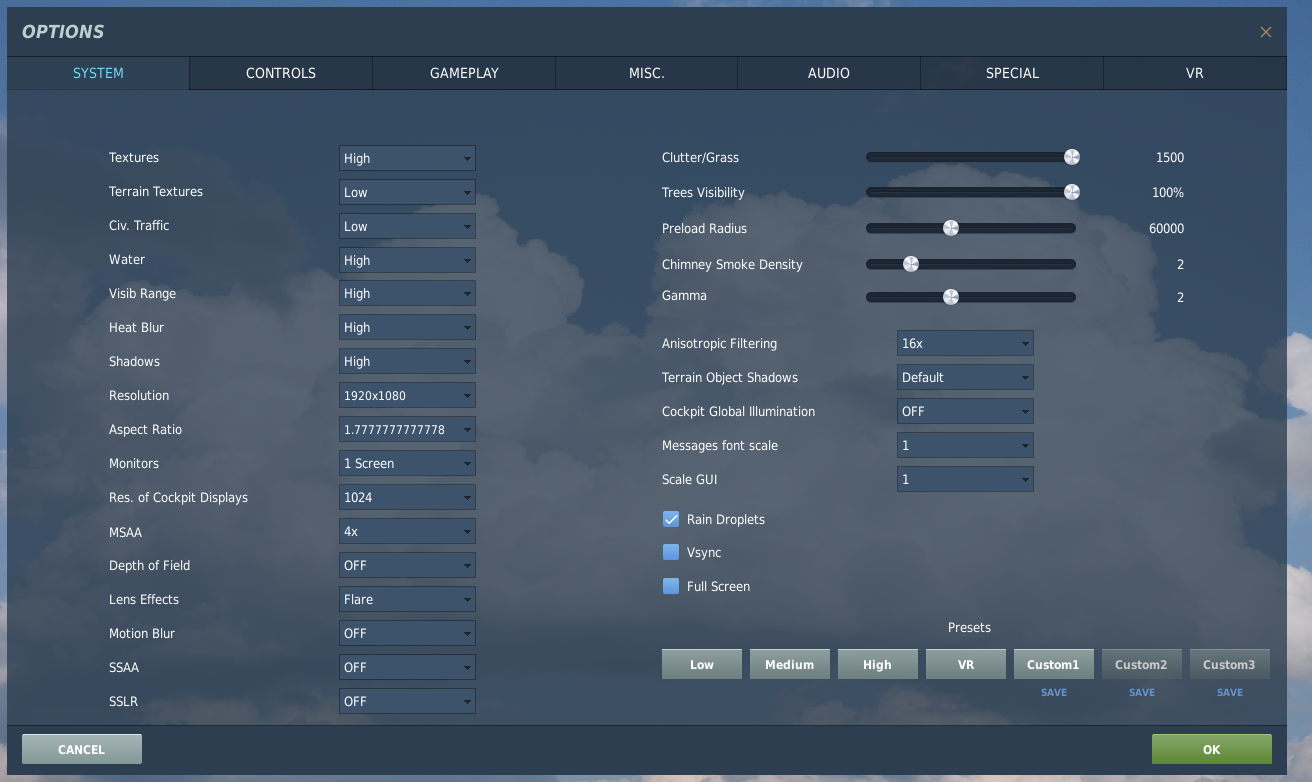Enable the Vsync checkbox
1312x782 pixels.
[671, 552]
